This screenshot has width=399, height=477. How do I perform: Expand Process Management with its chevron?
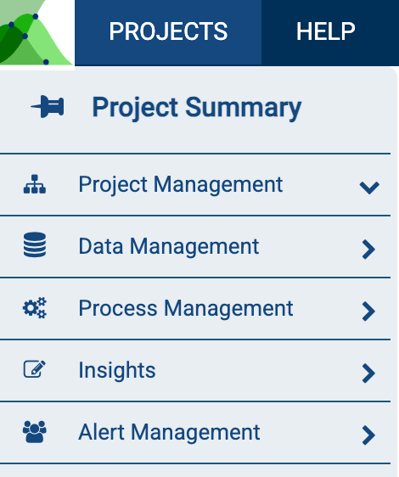(369, 311)
